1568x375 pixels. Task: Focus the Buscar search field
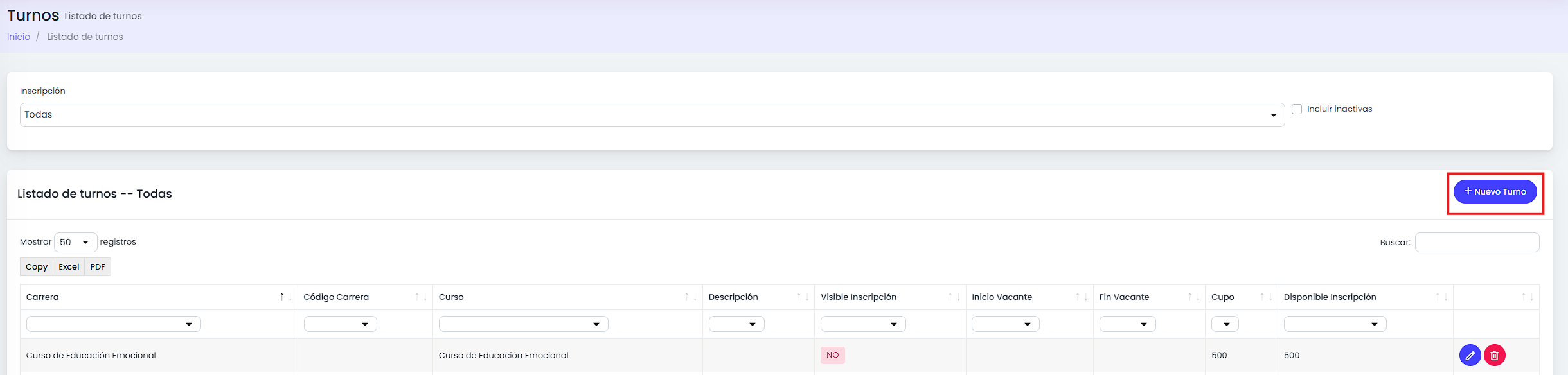click(1477, 242)
